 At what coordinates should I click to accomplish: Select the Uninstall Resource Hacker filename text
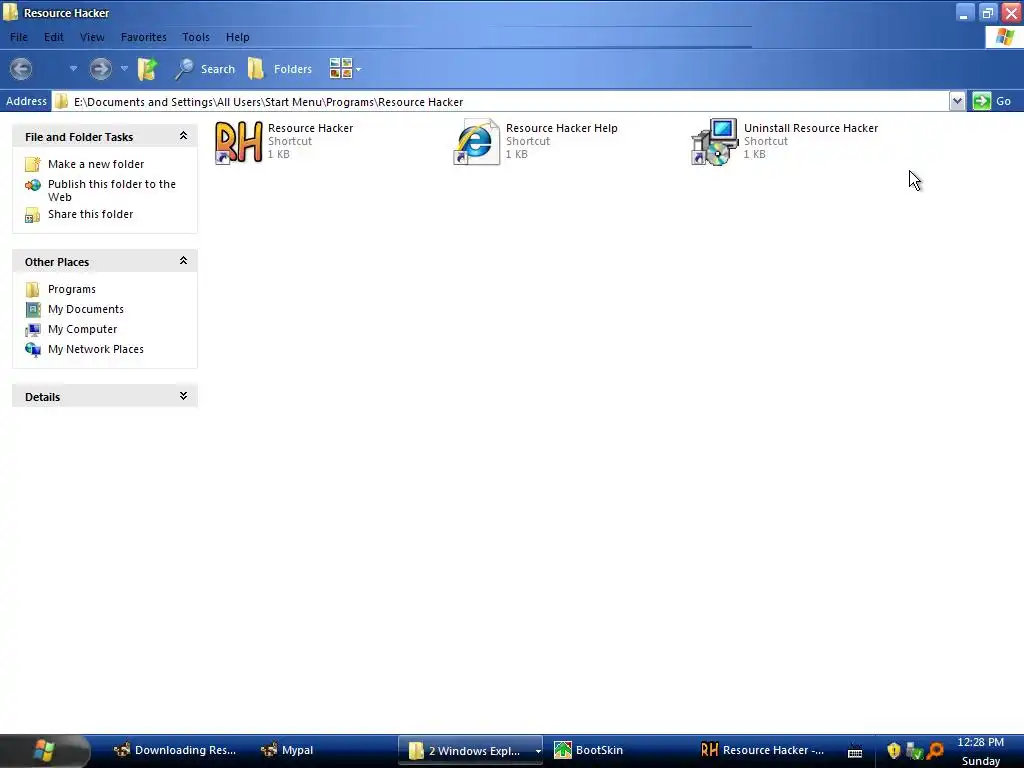tap(810, 128)
